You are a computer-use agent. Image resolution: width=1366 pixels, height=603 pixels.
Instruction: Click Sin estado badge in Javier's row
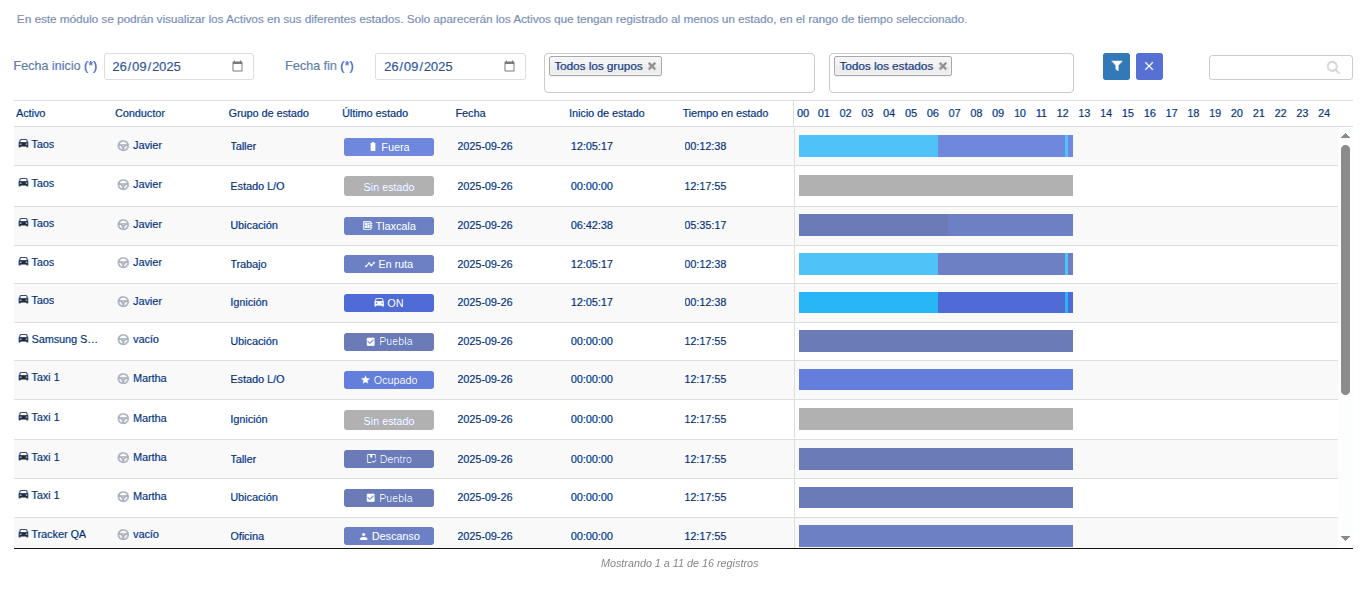[x=389, y=186]
